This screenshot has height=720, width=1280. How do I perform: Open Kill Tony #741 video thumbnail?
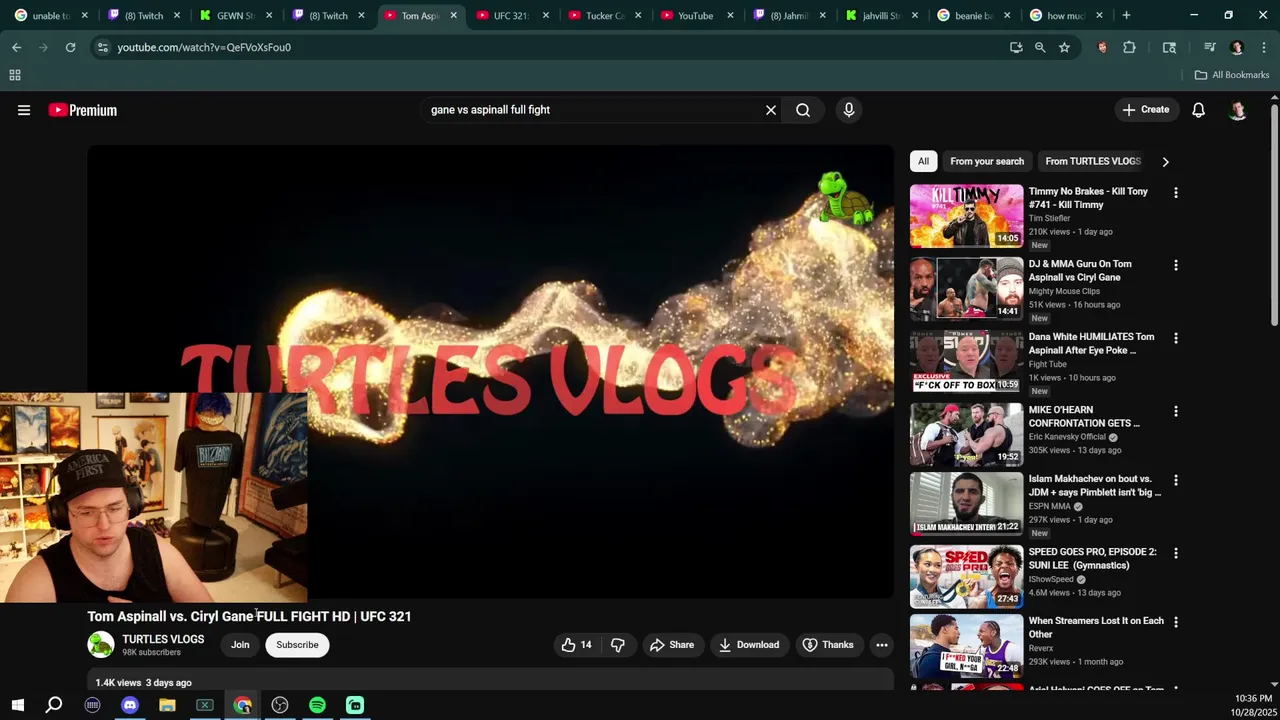point(966,216)
